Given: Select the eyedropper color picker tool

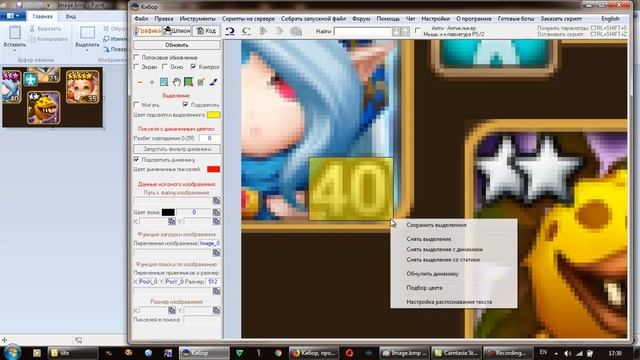Looking at the screenshot, I should click(213, 82).
